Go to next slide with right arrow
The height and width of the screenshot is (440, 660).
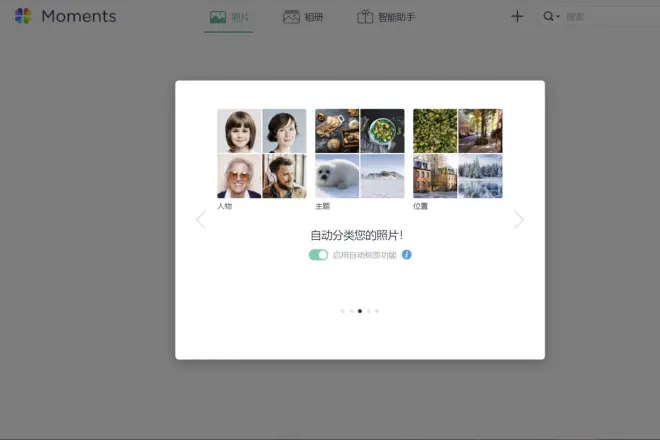coord(519,219)
